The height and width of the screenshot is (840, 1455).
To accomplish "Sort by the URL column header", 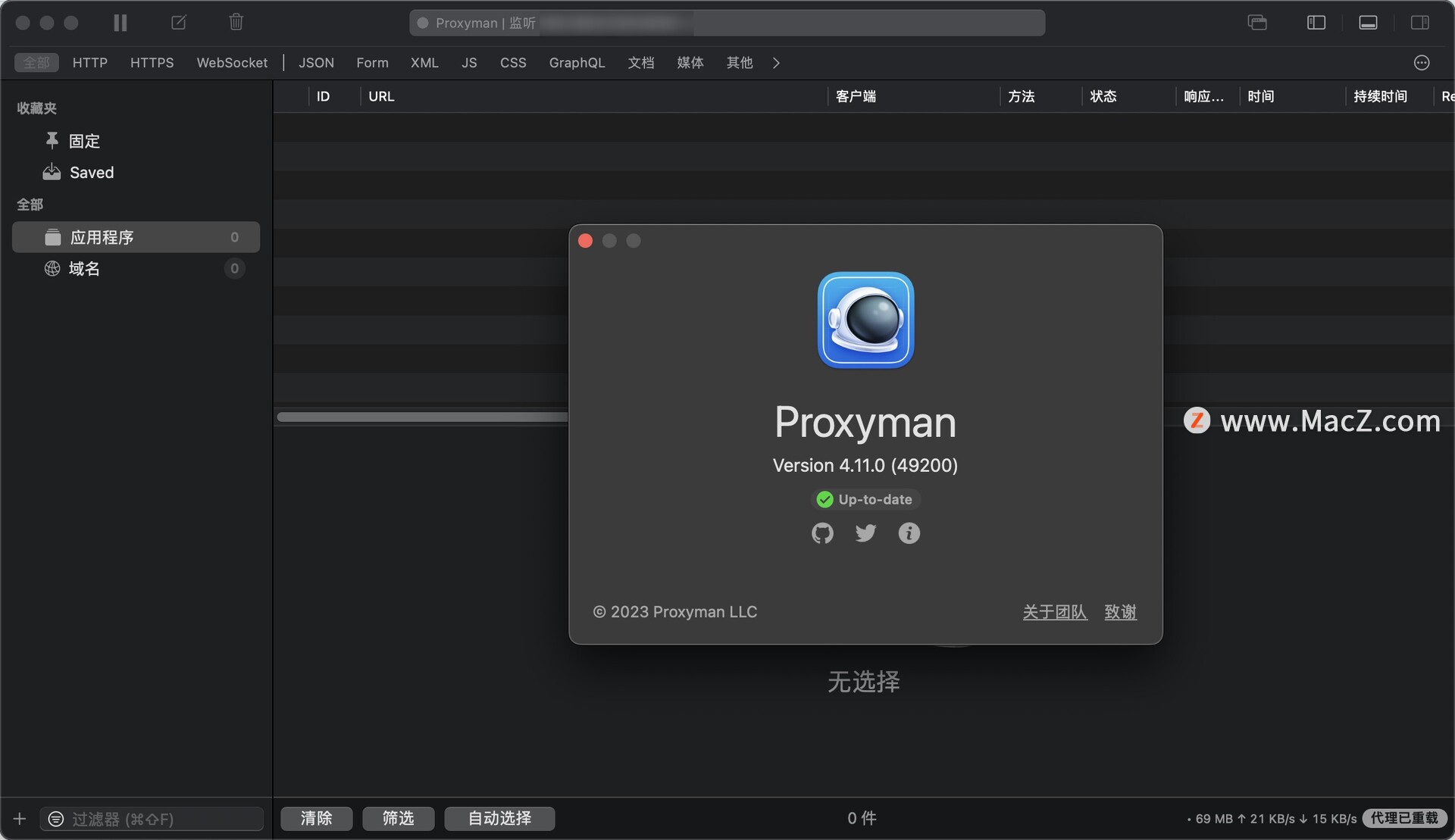I will [381, 96].
